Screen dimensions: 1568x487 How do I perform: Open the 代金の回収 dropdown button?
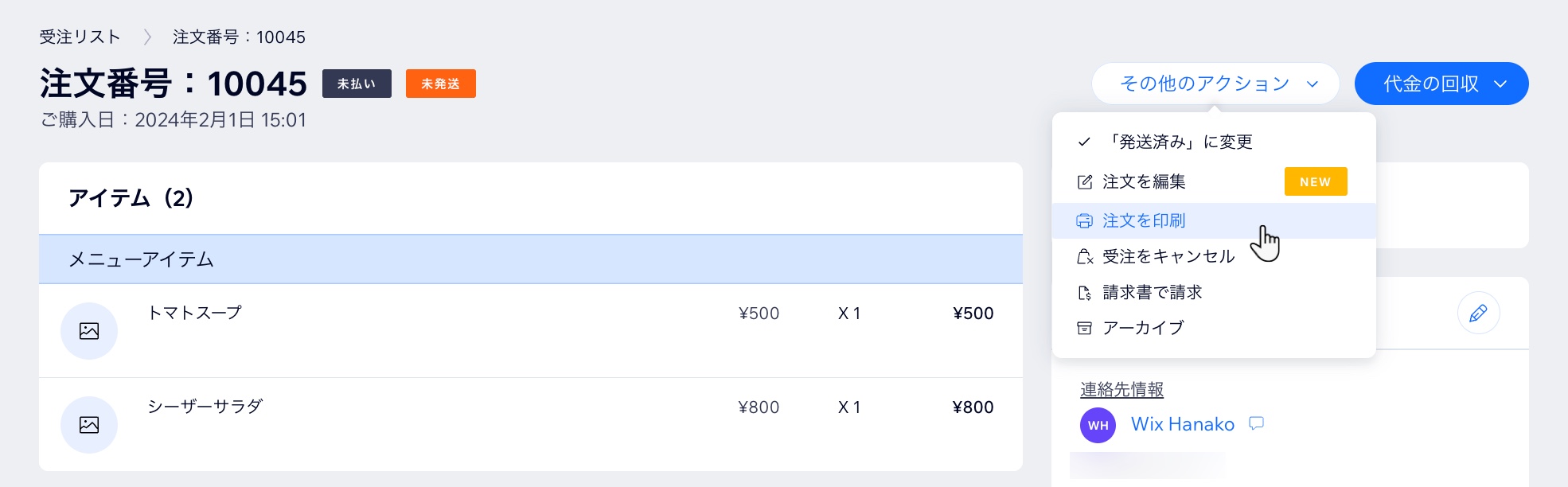1441,84
